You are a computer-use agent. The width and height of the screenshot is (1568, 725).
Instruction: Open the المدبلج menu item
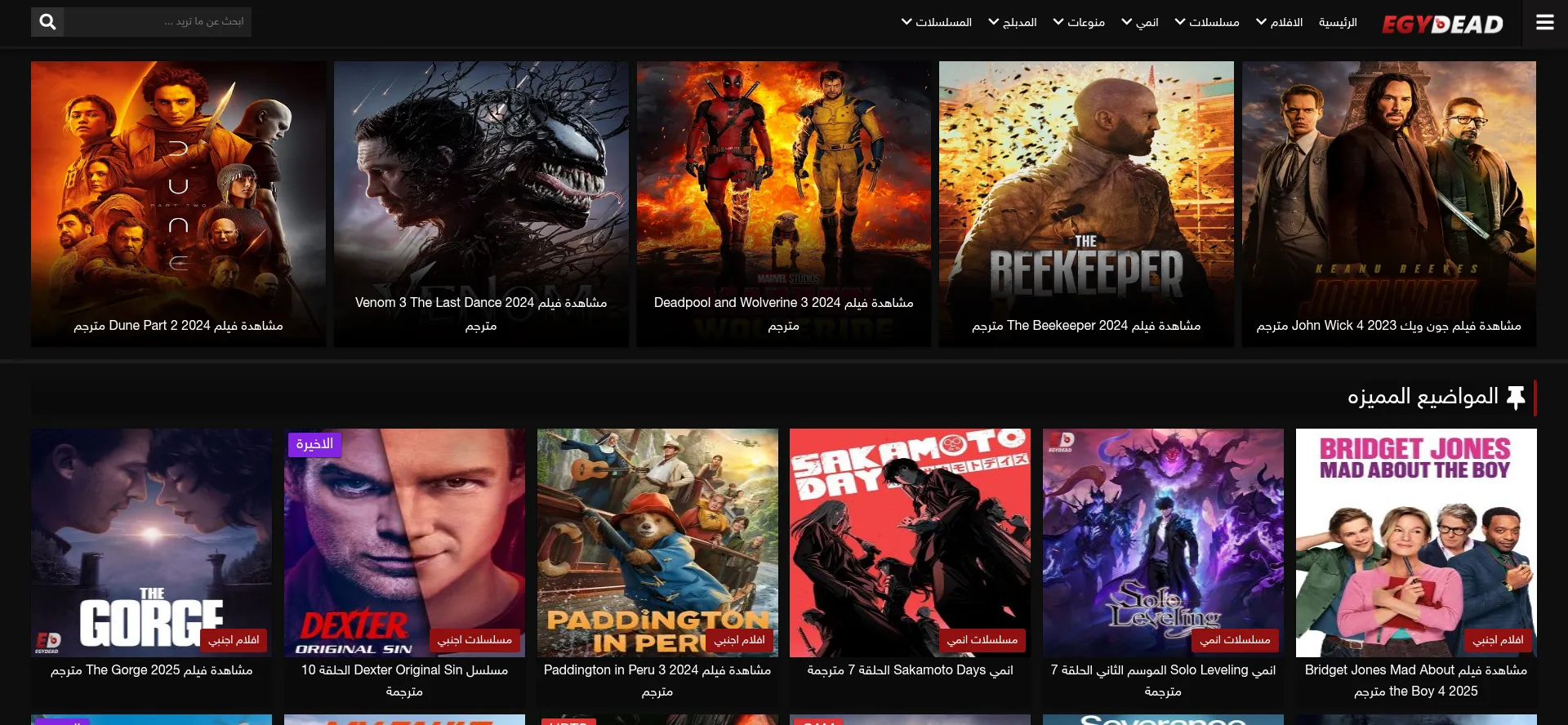[1012, 22]
